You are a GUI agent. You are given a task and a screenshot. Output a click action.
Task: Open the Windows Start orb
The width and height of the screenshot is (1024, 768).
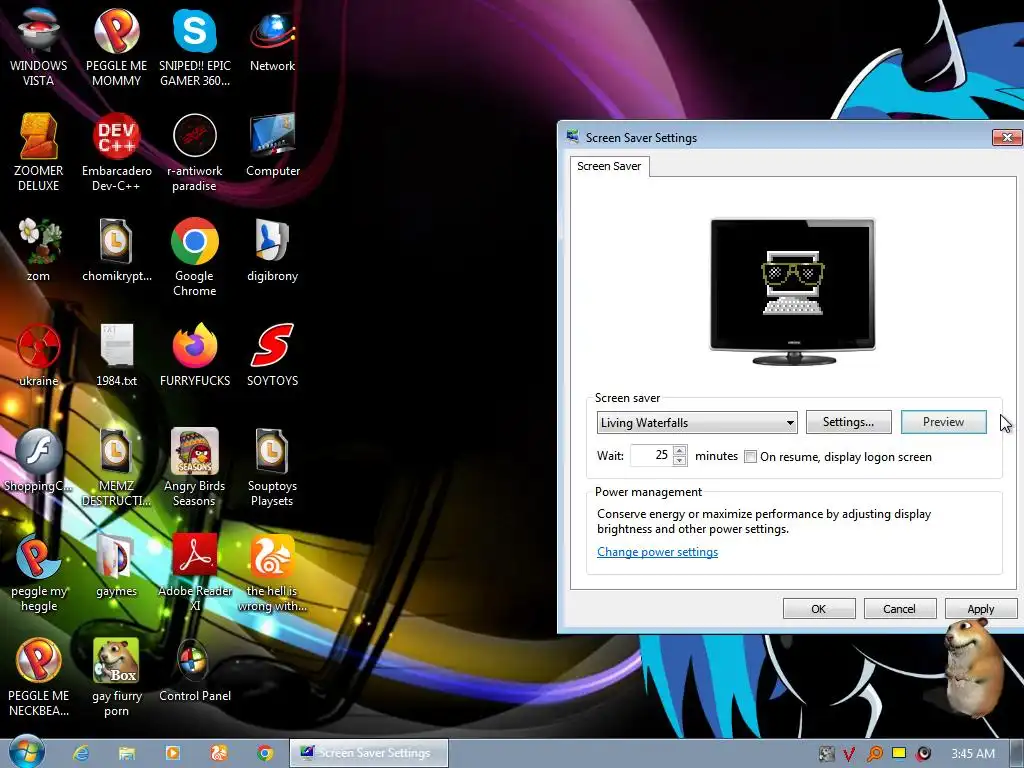(27, 751)
